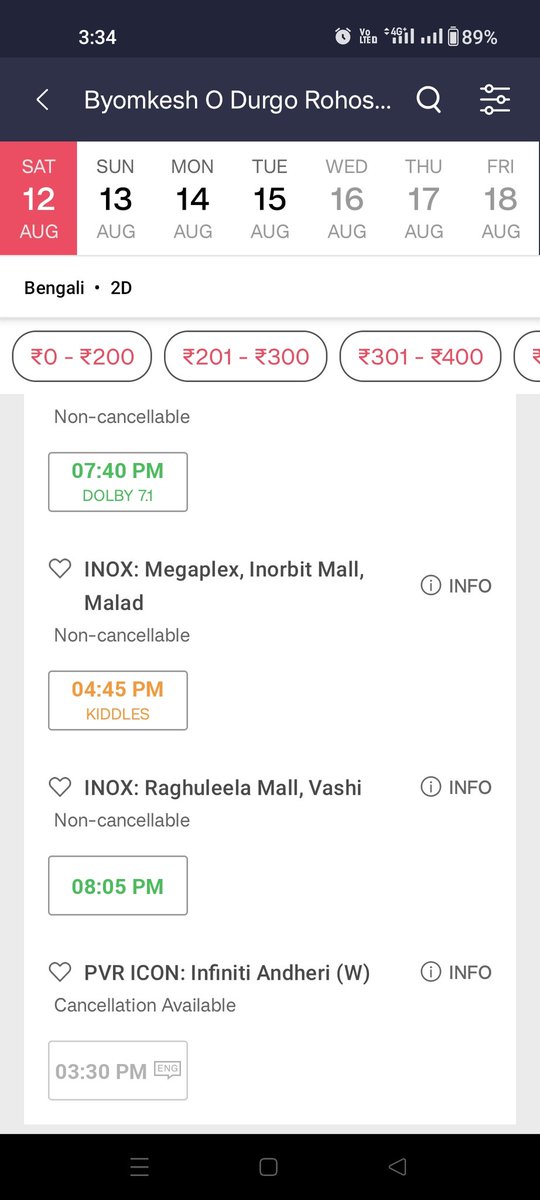Filter by ₹0 - ₹200 price range

click(x=81, y=356)
